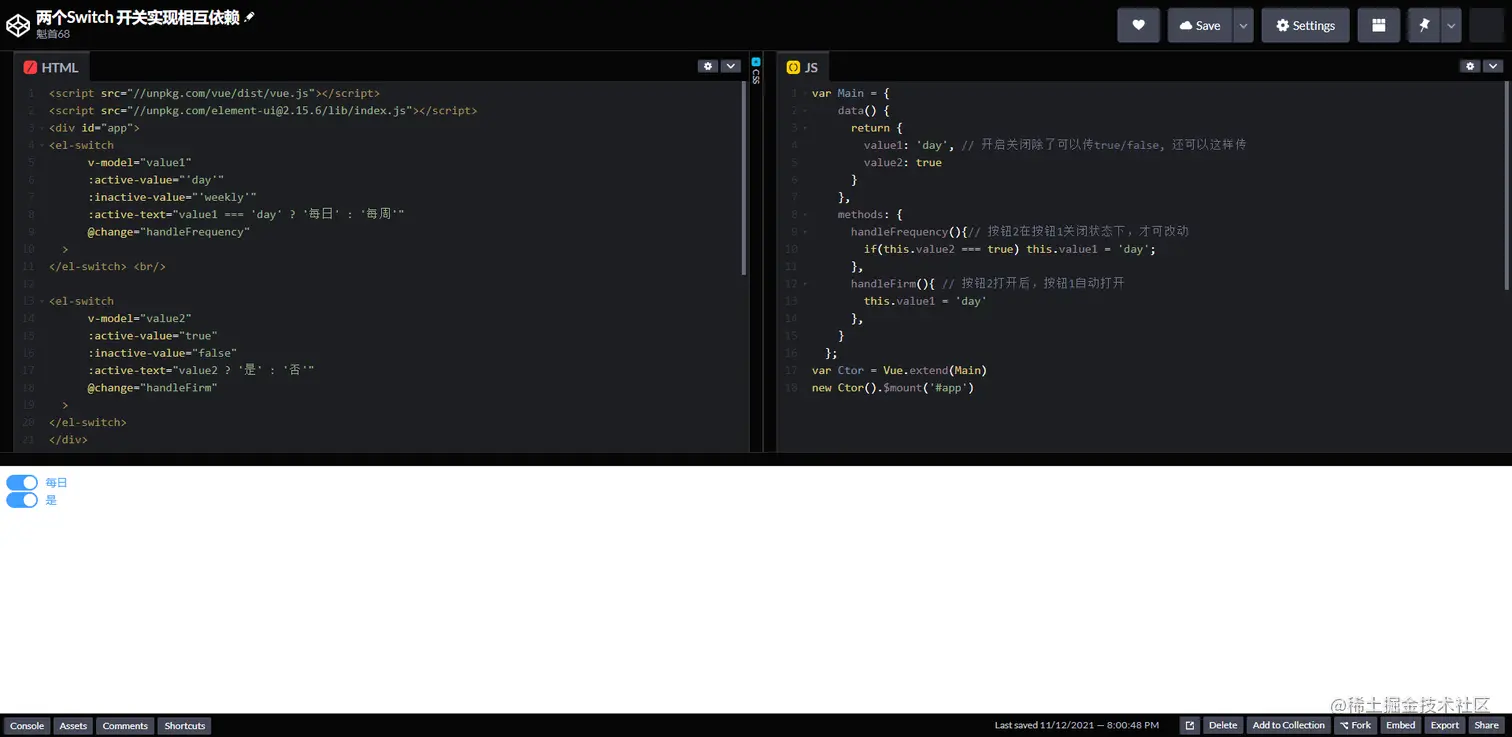This screenshot has width=1512, height=737.
Task: Click the Save button
Action: tap(1200, 26)
